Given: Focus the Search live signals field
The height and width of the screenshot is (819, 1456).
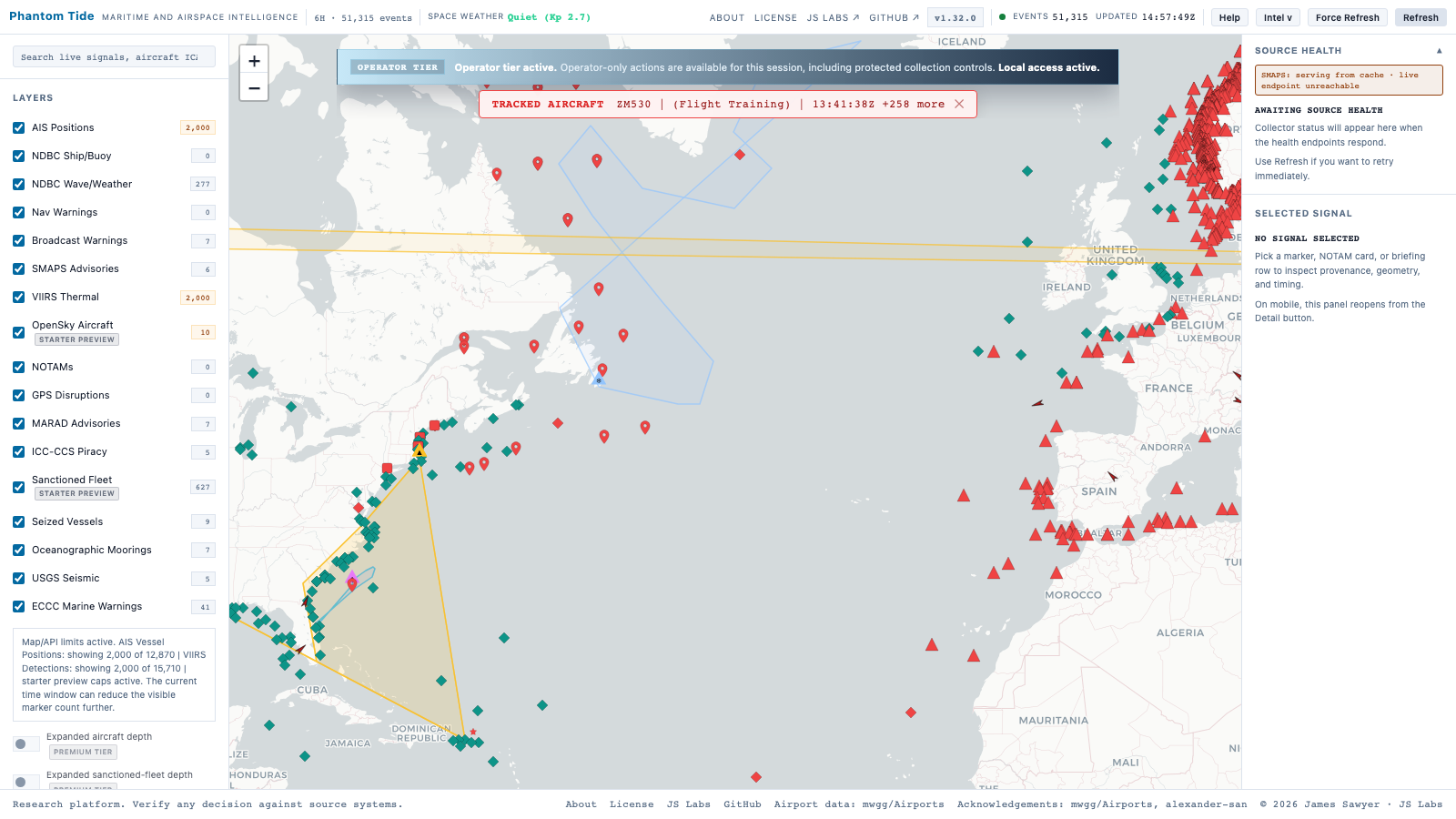Looking at the screenshot, I should pos(114,56).
